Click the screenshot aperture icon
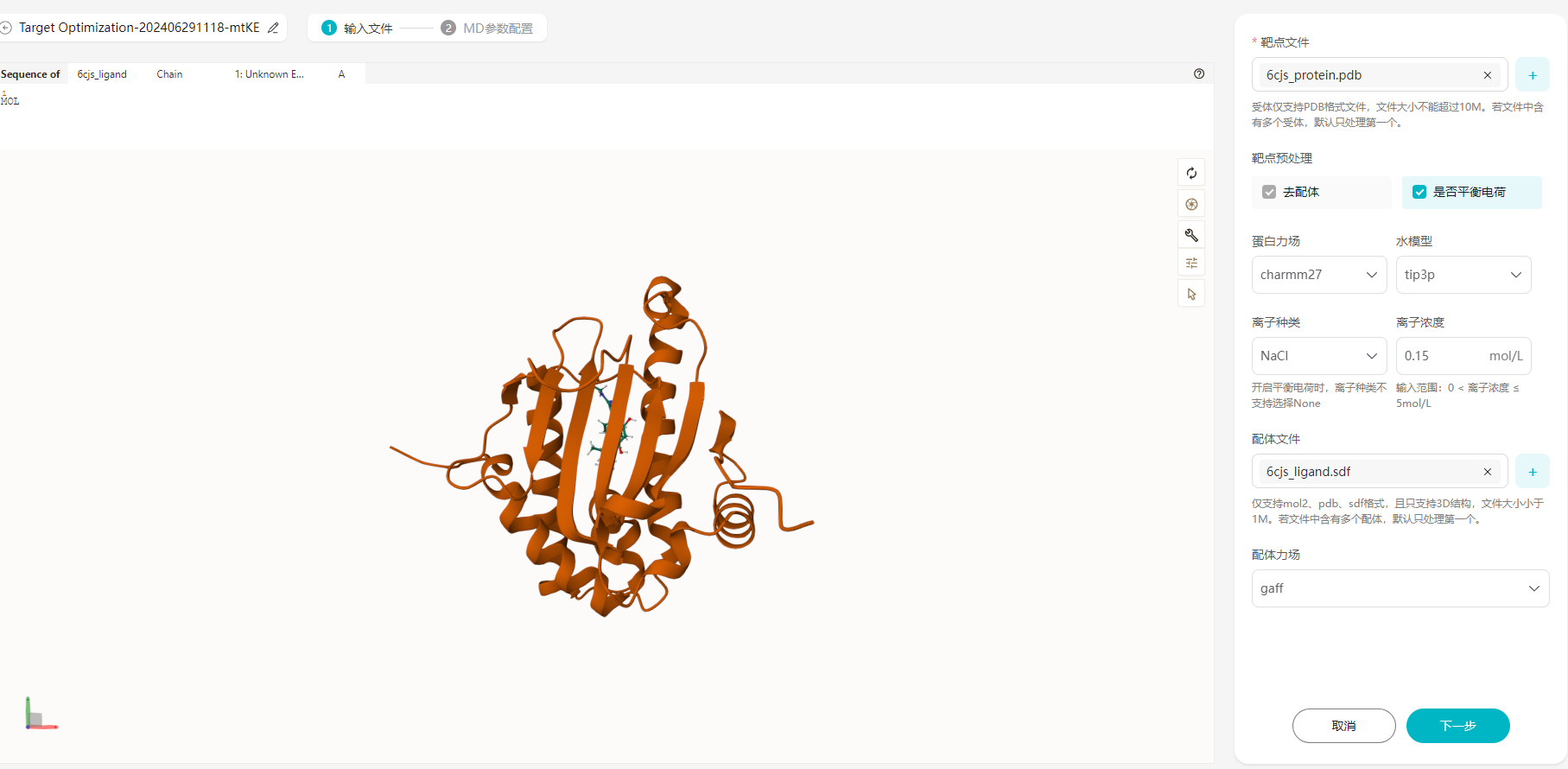The width and height of the screenshot is (1568, 769). click(1191, 205)
